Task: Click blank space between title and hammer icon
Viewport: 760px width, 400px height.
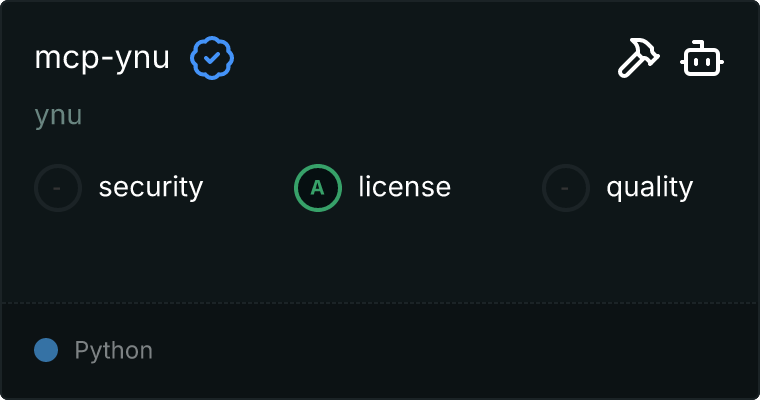Action: pos(420,59)
